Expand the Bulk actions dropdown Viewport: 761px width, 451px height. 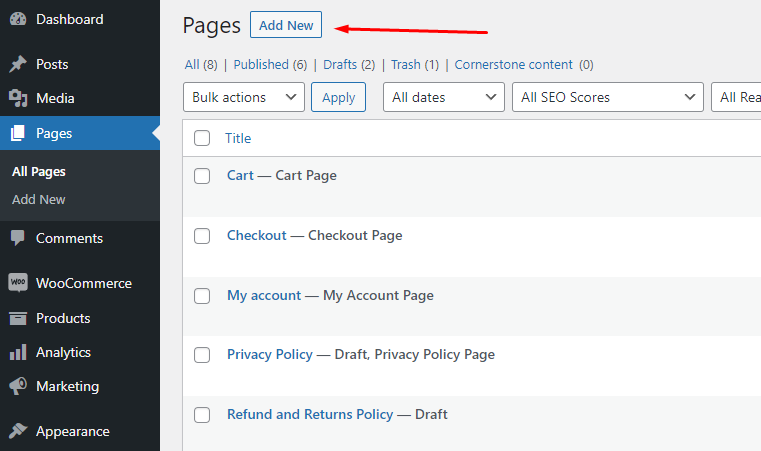(x=244, y=97)
